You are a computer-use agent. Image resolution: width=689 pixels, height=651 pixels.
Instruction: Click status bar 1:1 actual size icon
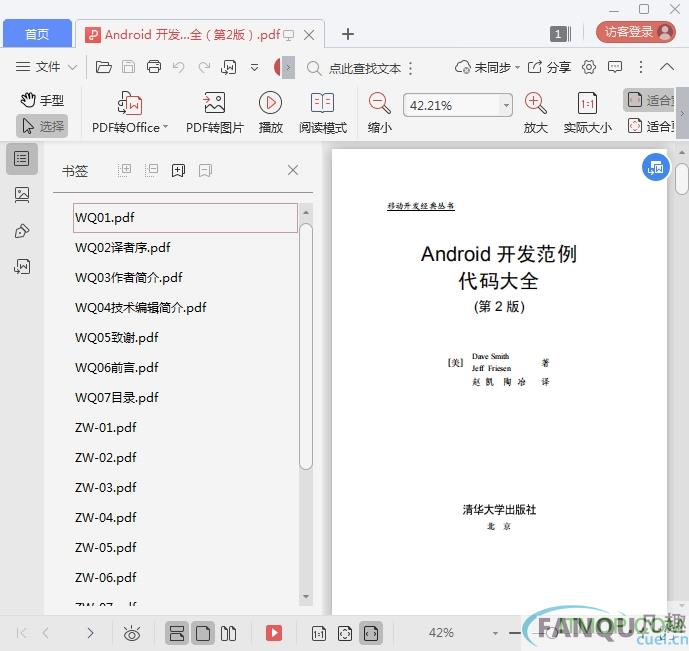319,633
